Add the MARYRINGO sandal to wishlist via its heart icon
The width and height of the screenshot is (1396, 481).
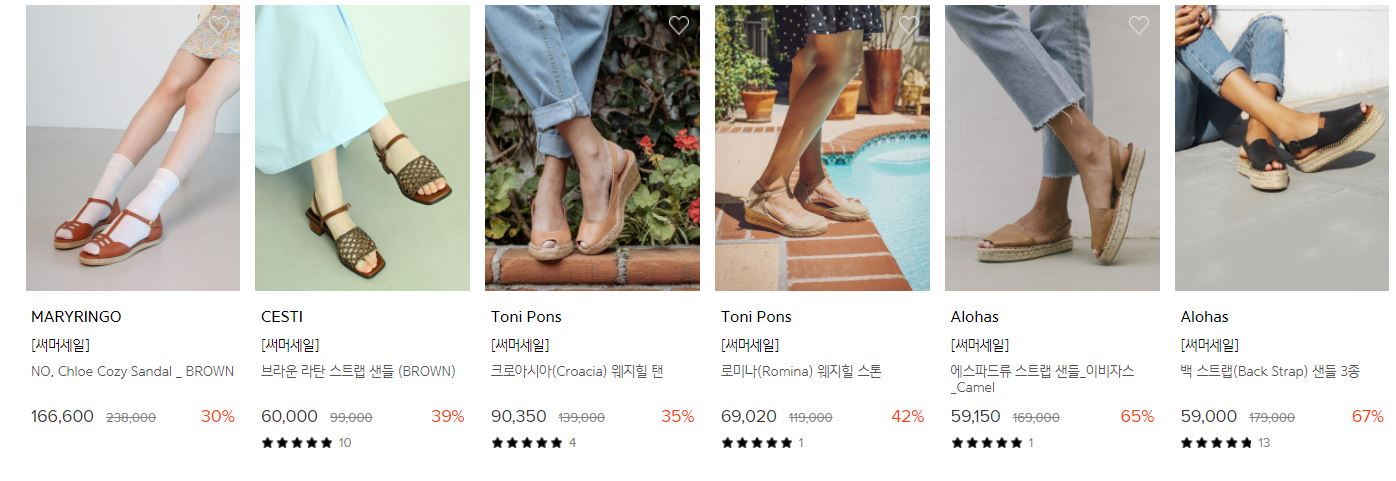point(219,25)
